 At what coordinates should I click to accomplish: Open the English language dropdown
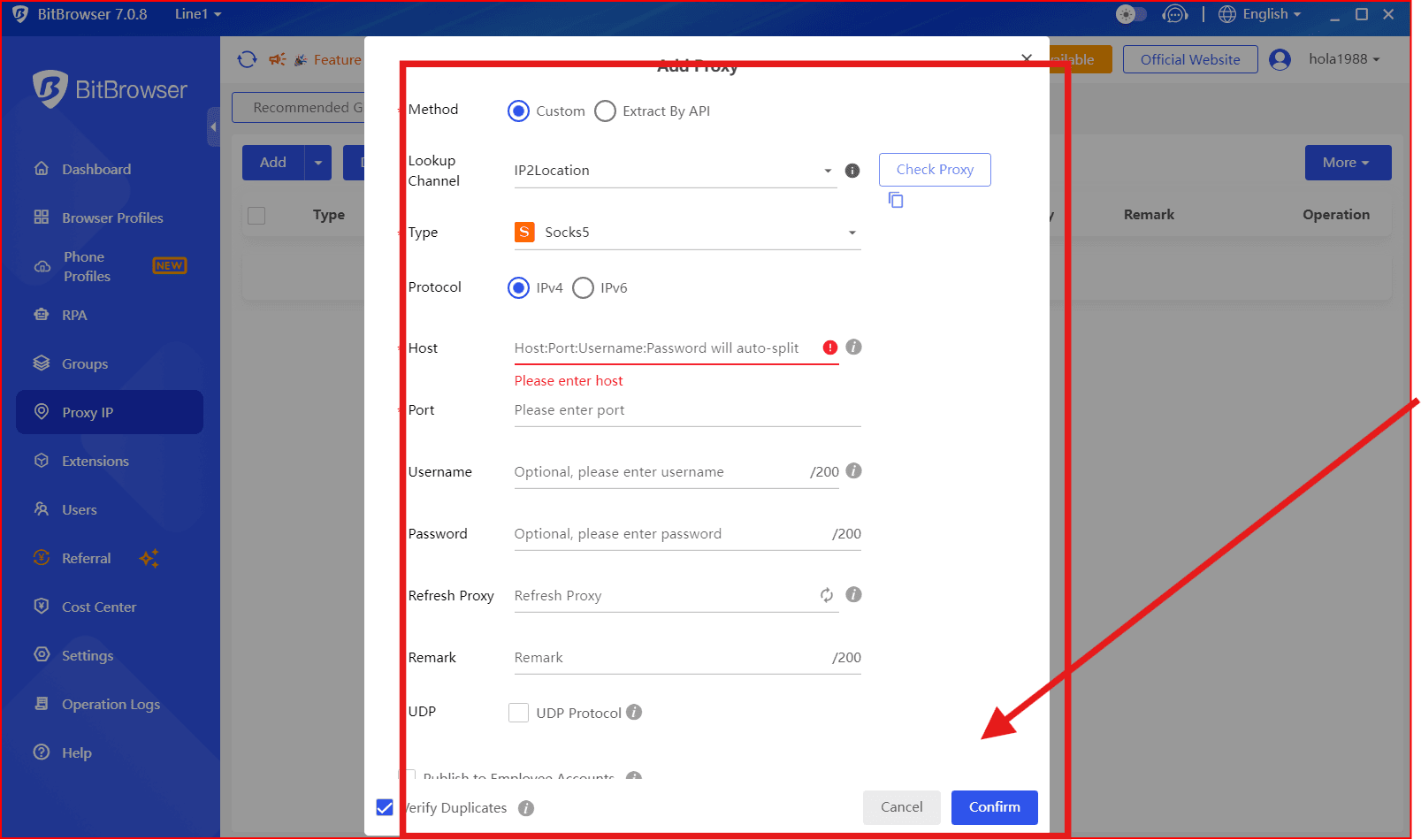click(x=1260, y=14)
